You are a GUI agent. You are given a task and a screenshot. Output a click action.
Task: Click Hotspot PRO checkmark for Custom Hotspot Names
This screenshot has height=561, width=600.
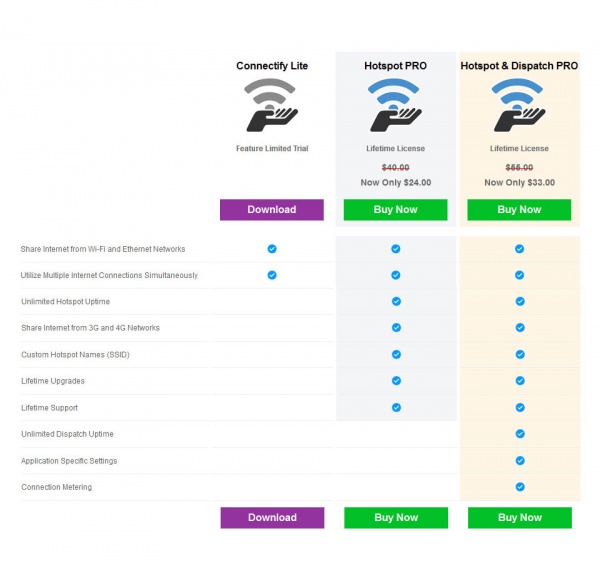(396, 354)
